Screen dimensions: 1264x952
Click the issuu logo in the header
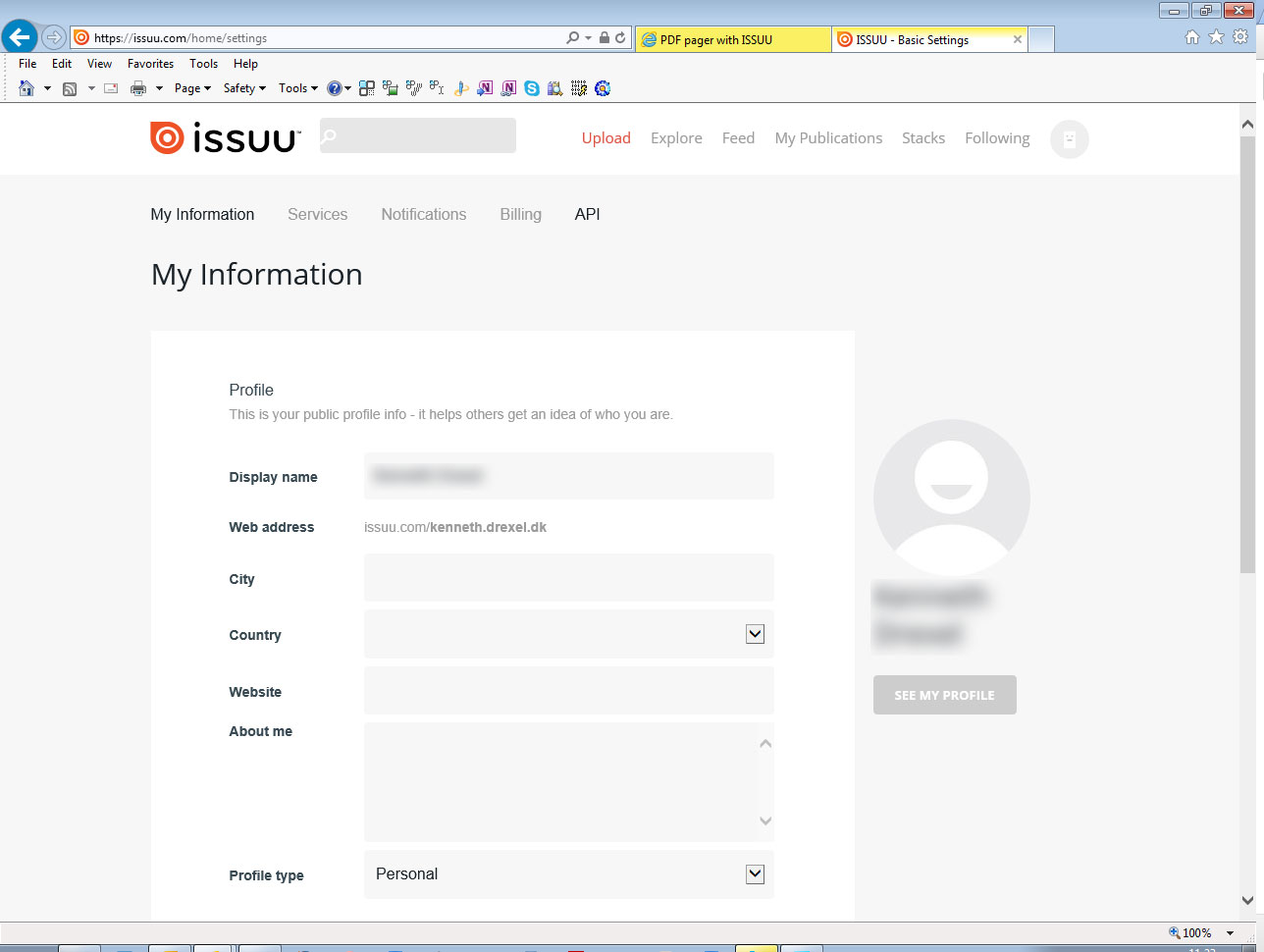[x=226, y=137]
